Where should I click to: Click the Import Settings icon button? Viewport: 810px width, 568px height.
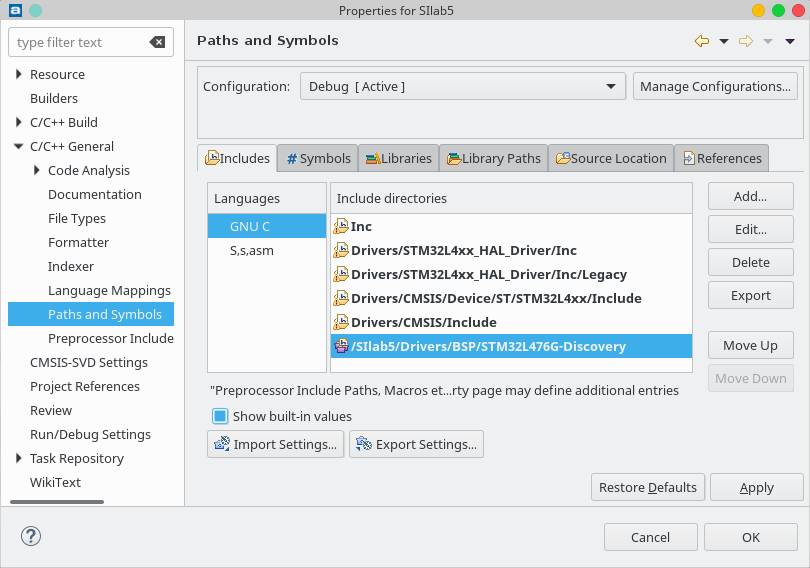tap(276, 444)
